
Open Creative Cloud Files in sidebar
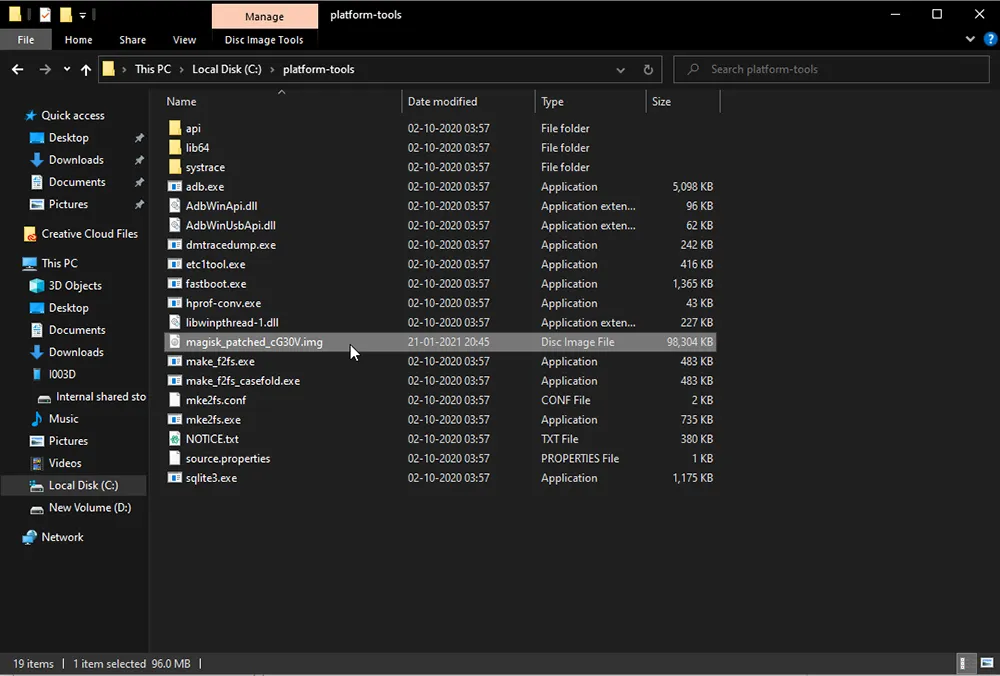coord(89,234)
